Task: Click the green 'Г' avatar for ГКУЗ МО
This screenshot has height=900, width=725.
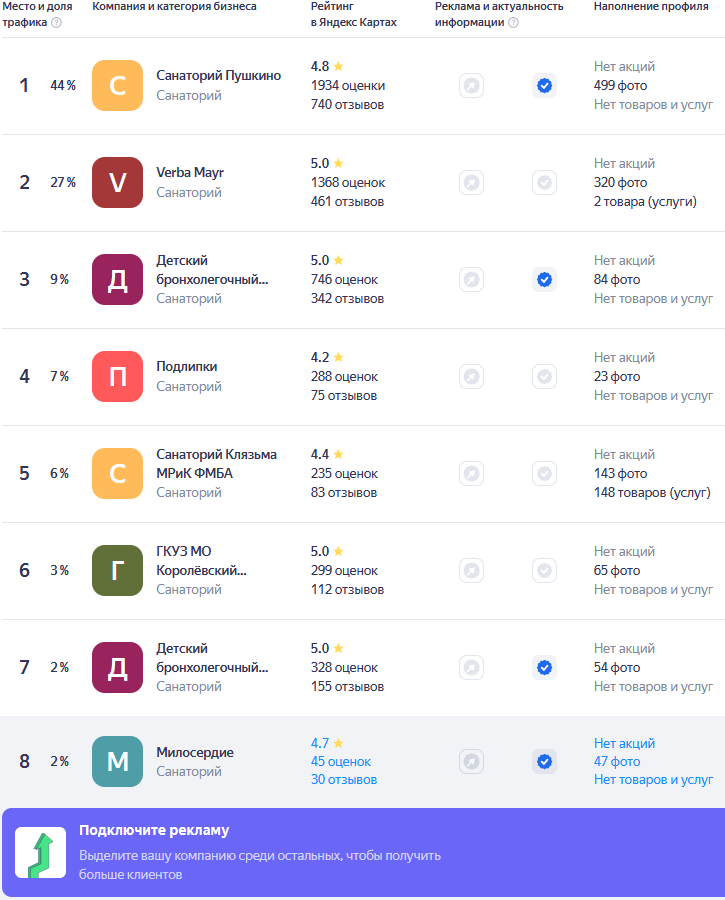Action: 117,571
